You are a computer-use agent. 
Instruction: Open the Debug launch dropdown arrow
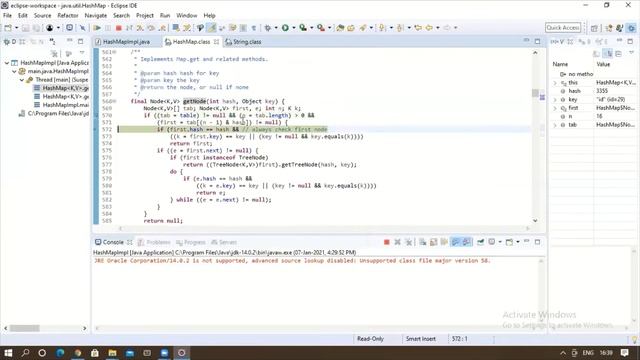click(x=276, y=28)
